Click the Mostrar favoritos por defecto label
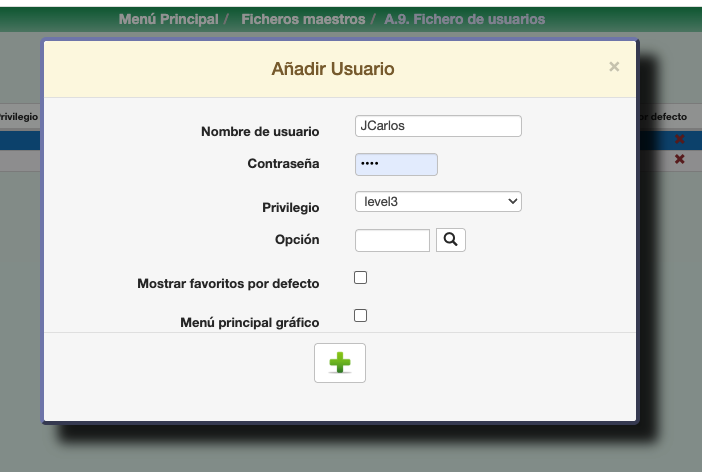 [x=228, y=284]
